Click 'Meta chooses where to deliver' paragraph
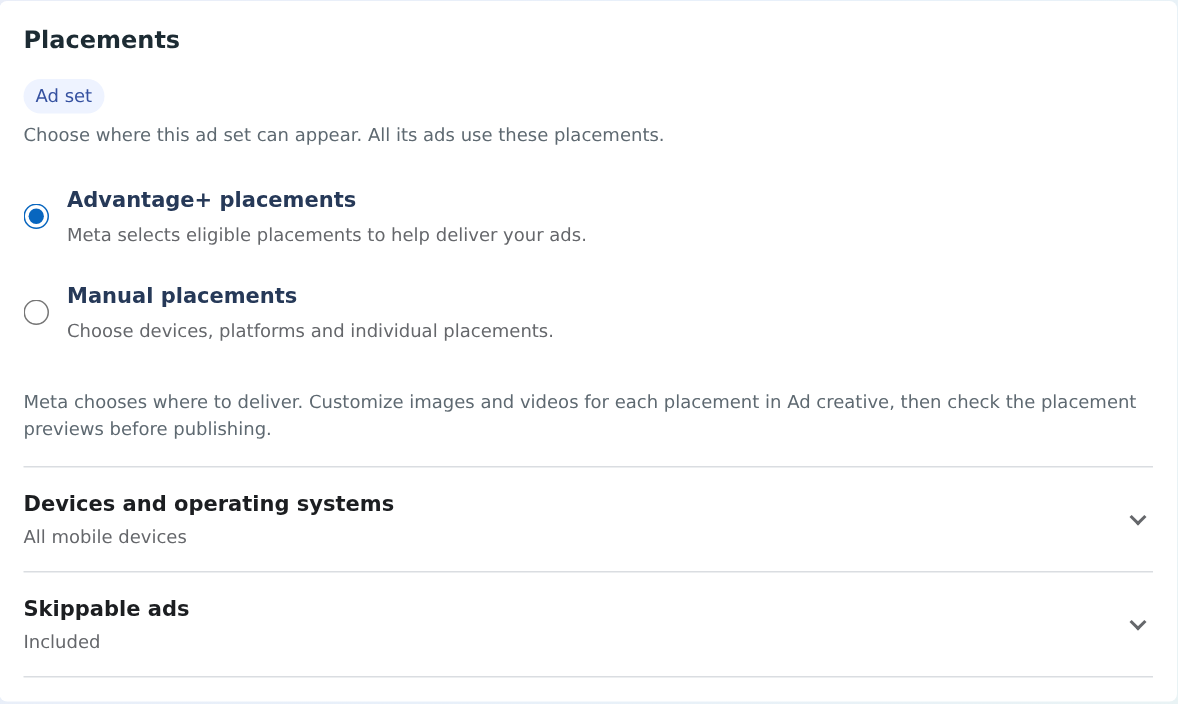Viewport: 1178px width, 704px height. point(580,415)
